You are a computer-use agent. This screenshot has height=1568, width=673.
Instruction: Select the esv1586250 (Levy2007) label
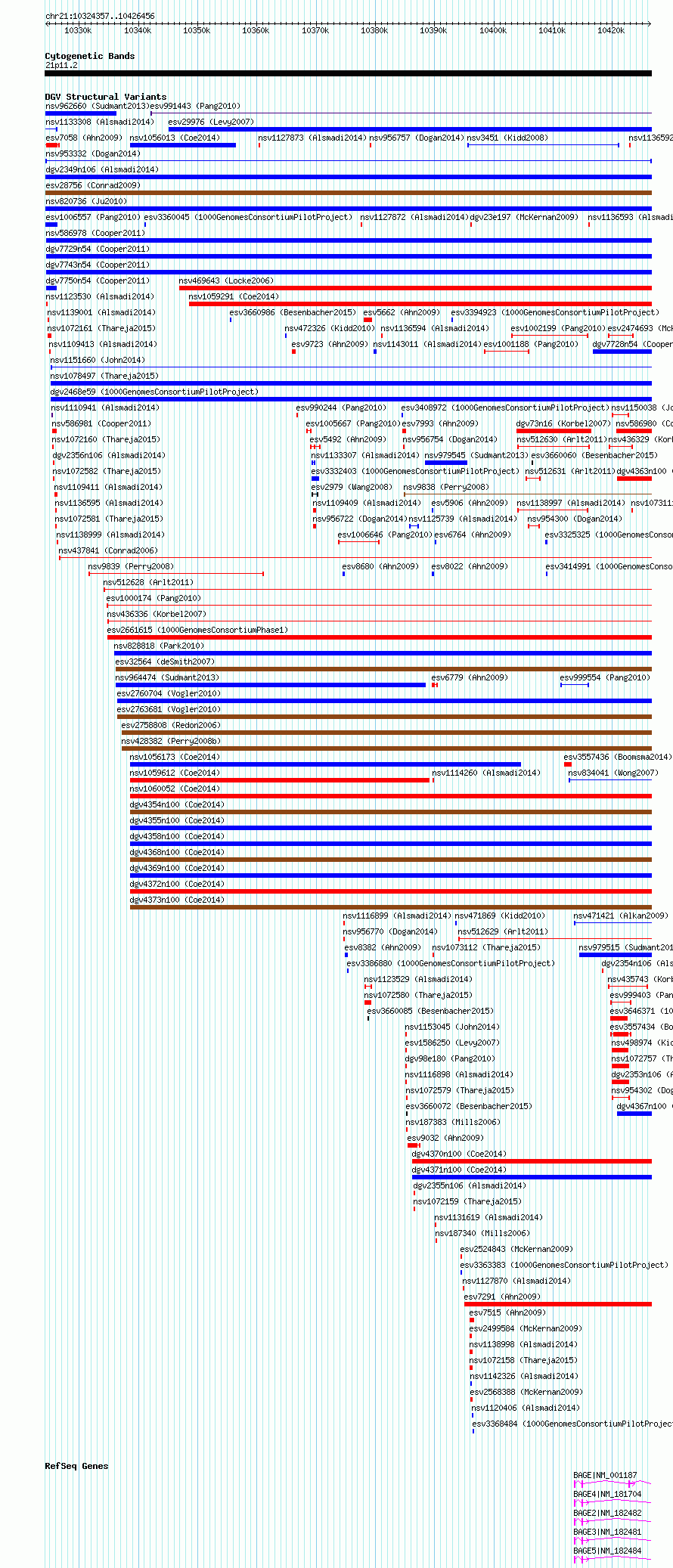click(x=452, y=1043)
